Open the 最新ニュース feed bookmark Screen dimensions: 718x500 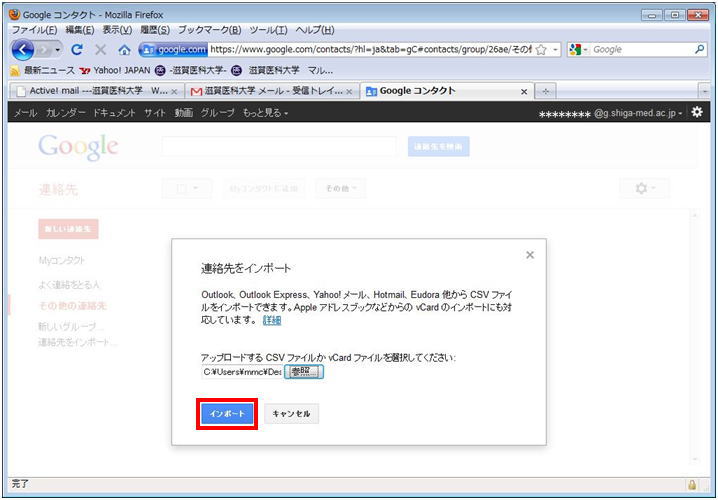[42, 71]
